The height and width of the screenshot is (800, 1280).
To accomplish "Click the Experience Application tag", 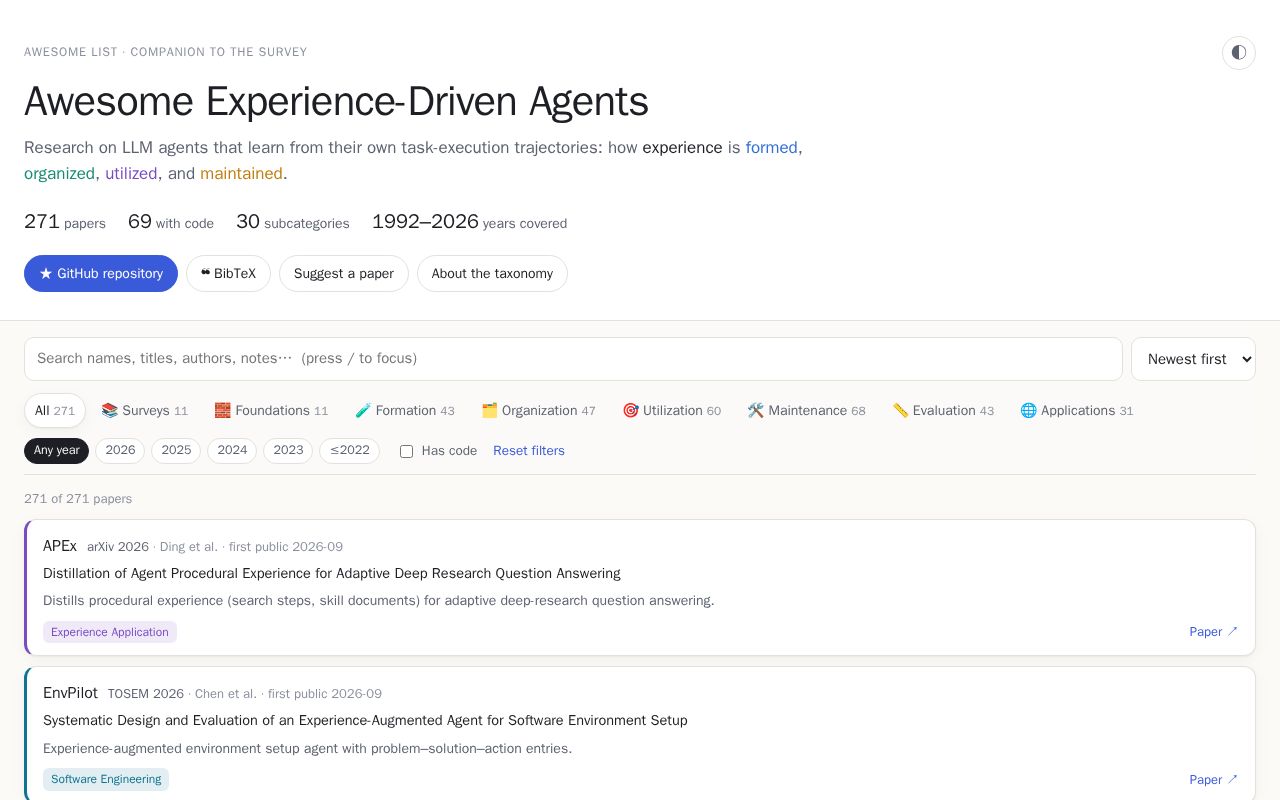I will (x=110, y=632).
